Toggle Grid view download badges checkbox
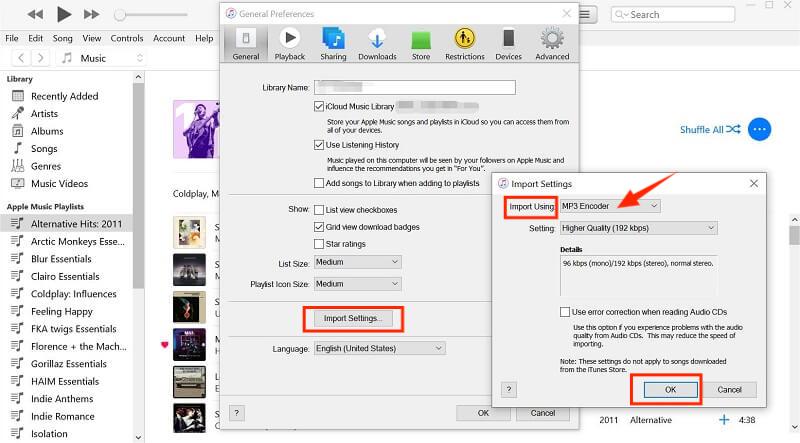800x443 pixels. (319, 227)
